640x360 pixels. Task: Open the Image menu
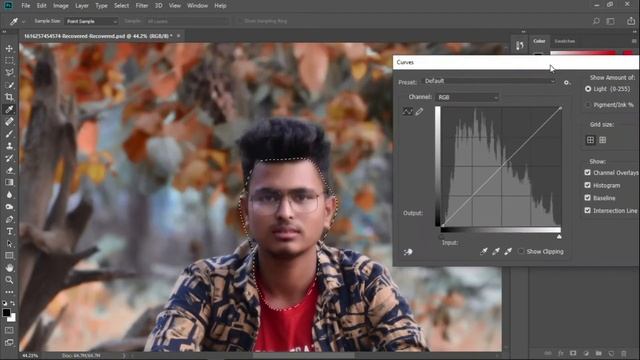point(60,6)
